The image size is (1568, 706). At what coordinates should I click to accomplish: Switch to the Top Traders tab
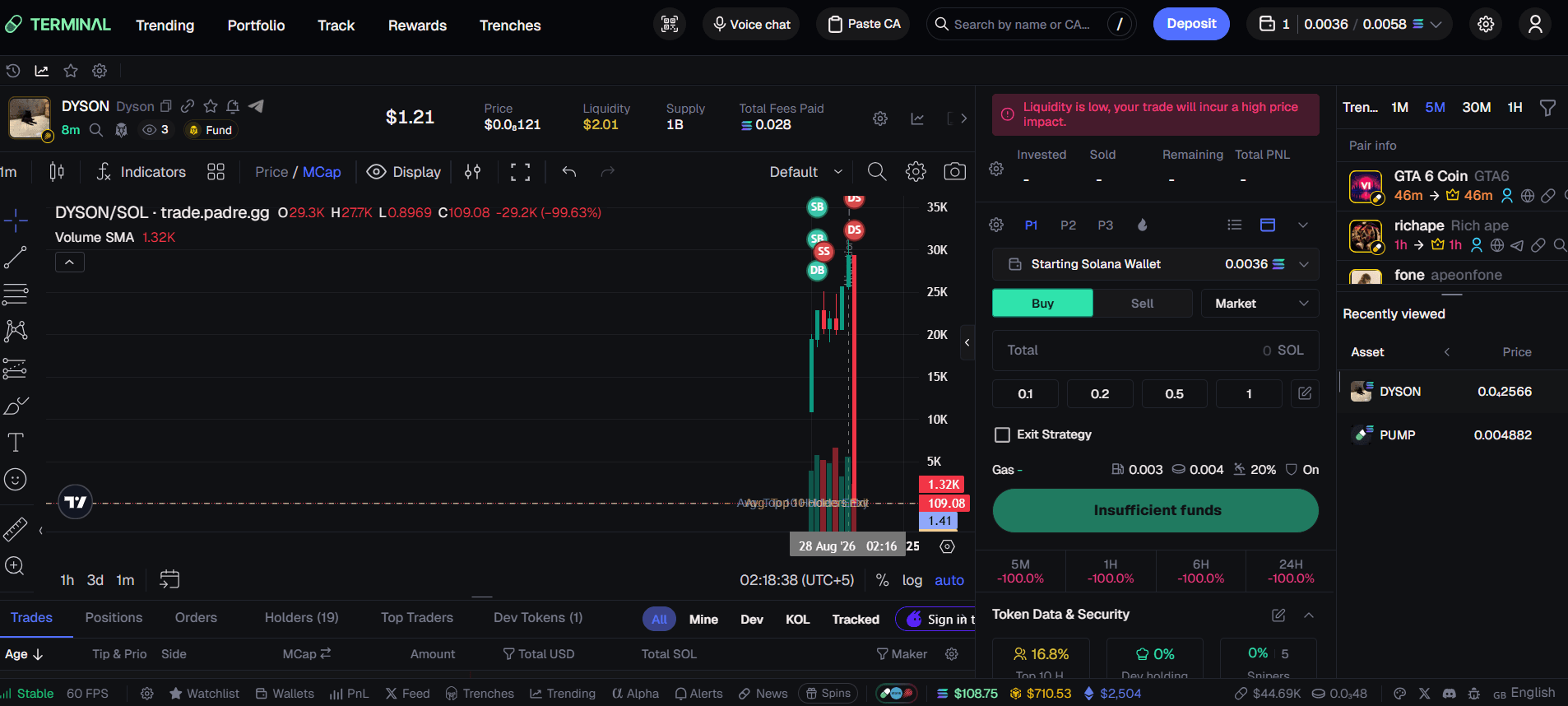click(417, 618)
